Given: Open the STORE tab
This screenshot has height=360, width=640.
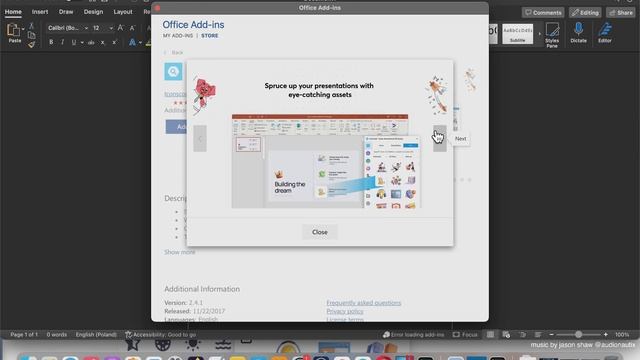Looking at the screenshot, I should point(210,36).
